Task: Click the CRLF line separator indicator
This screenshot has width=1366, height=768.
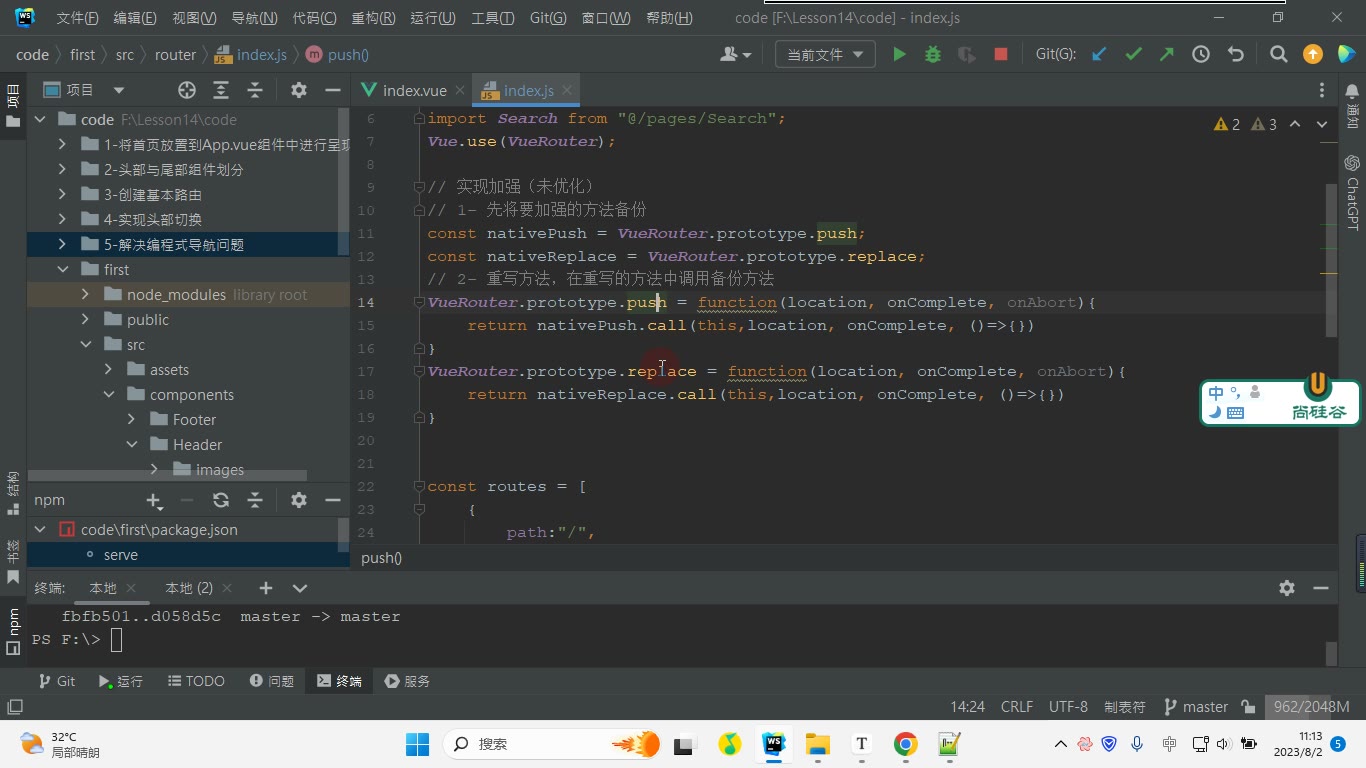Action: tap(1017, 706)
